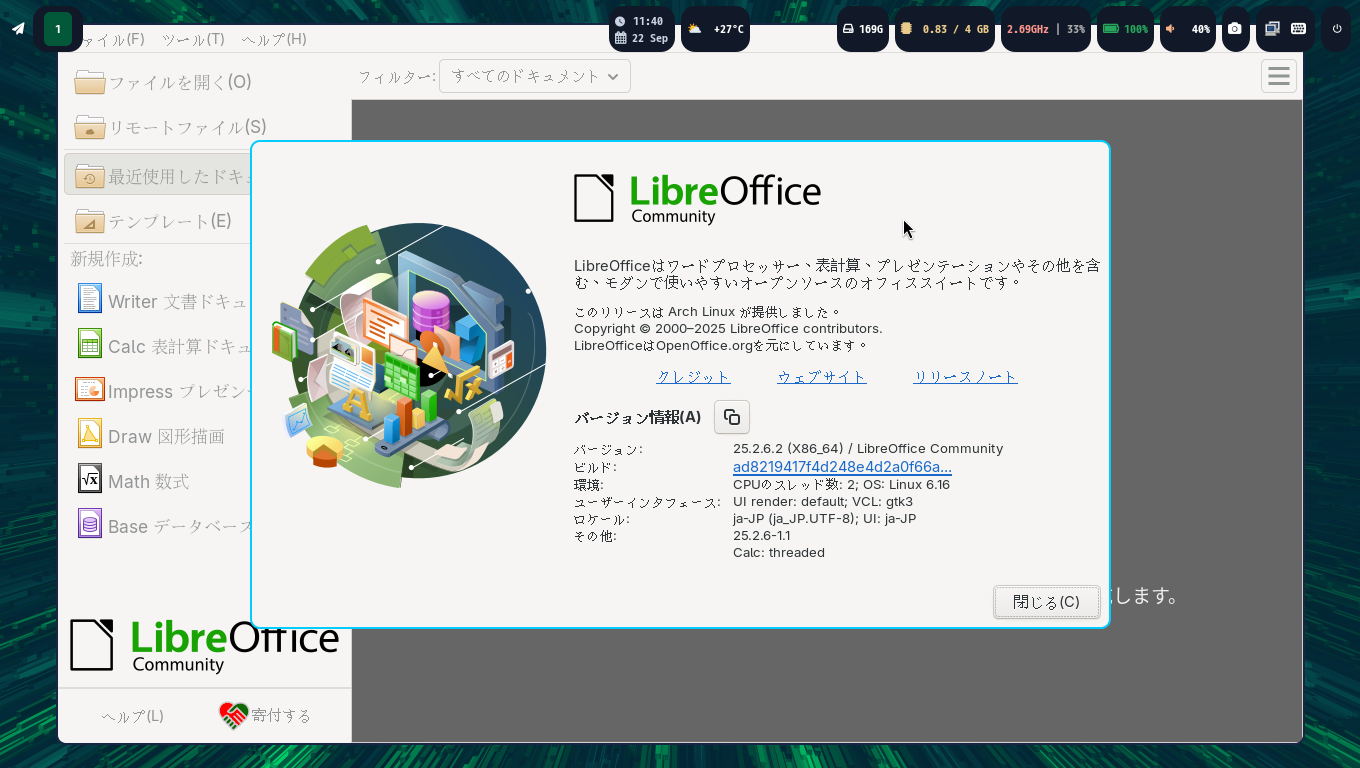This screenshot has height=768, width=1360.
Task: Open the power menu icon in top bar
Action: tap(1337, 29)
